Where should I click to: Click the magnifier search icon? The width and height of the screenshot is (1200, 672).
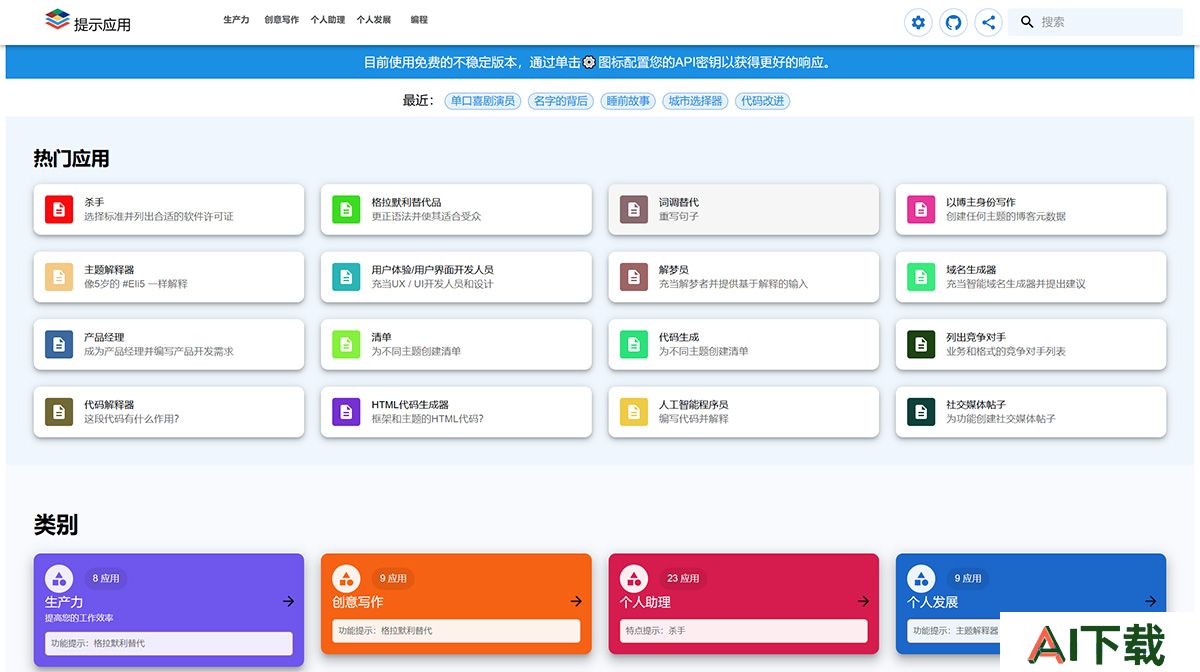coord(1026,22)
